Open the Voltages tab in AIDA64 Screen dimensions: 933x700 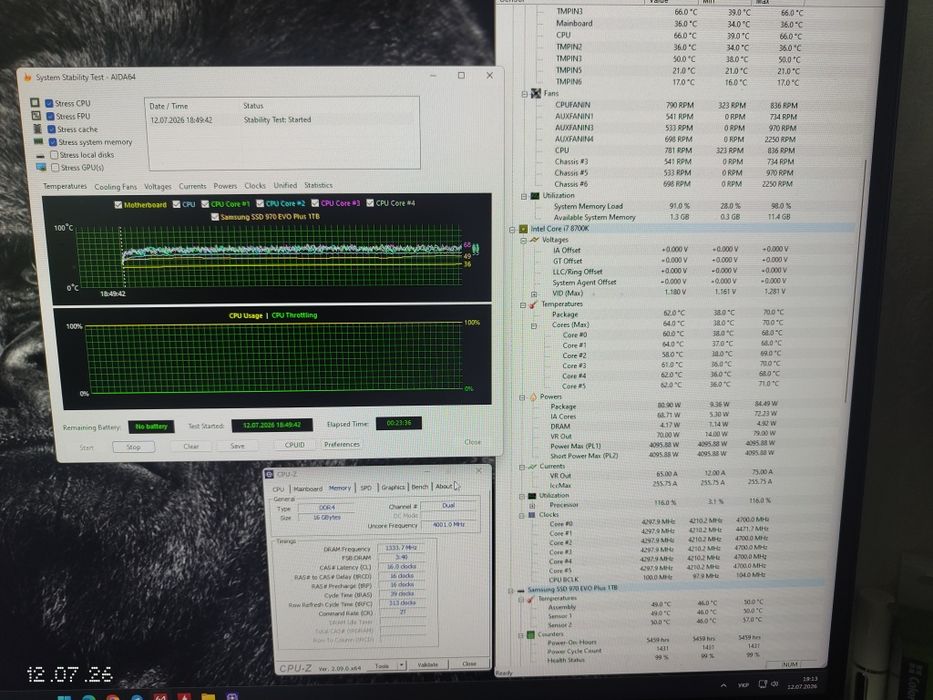tap(158, 186)
